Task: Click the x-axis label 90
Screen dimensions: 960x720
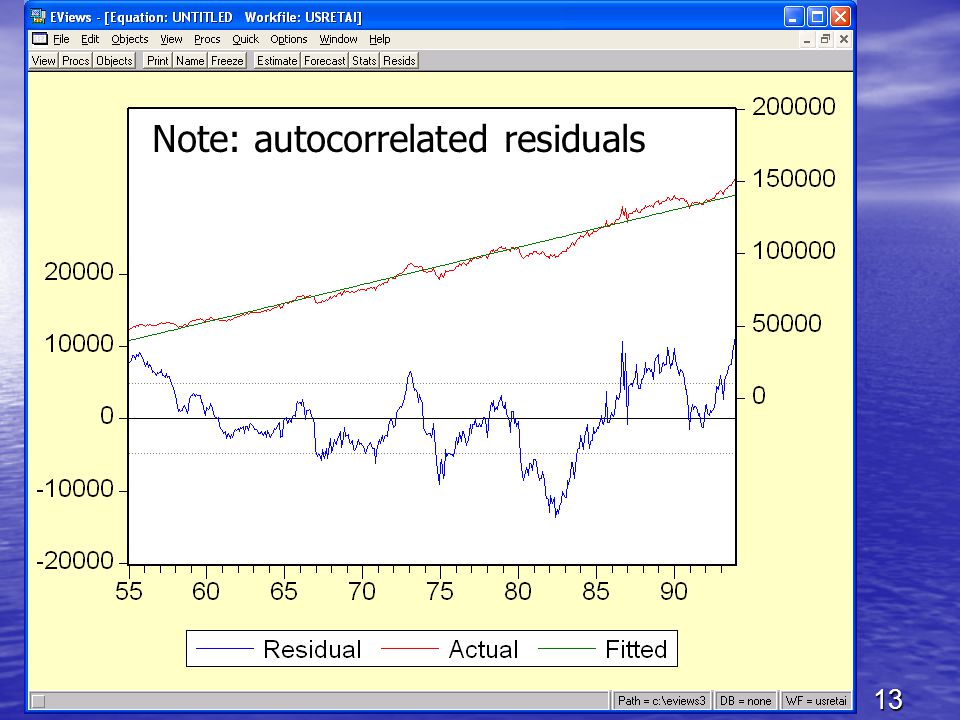Action: click(673, 591)
